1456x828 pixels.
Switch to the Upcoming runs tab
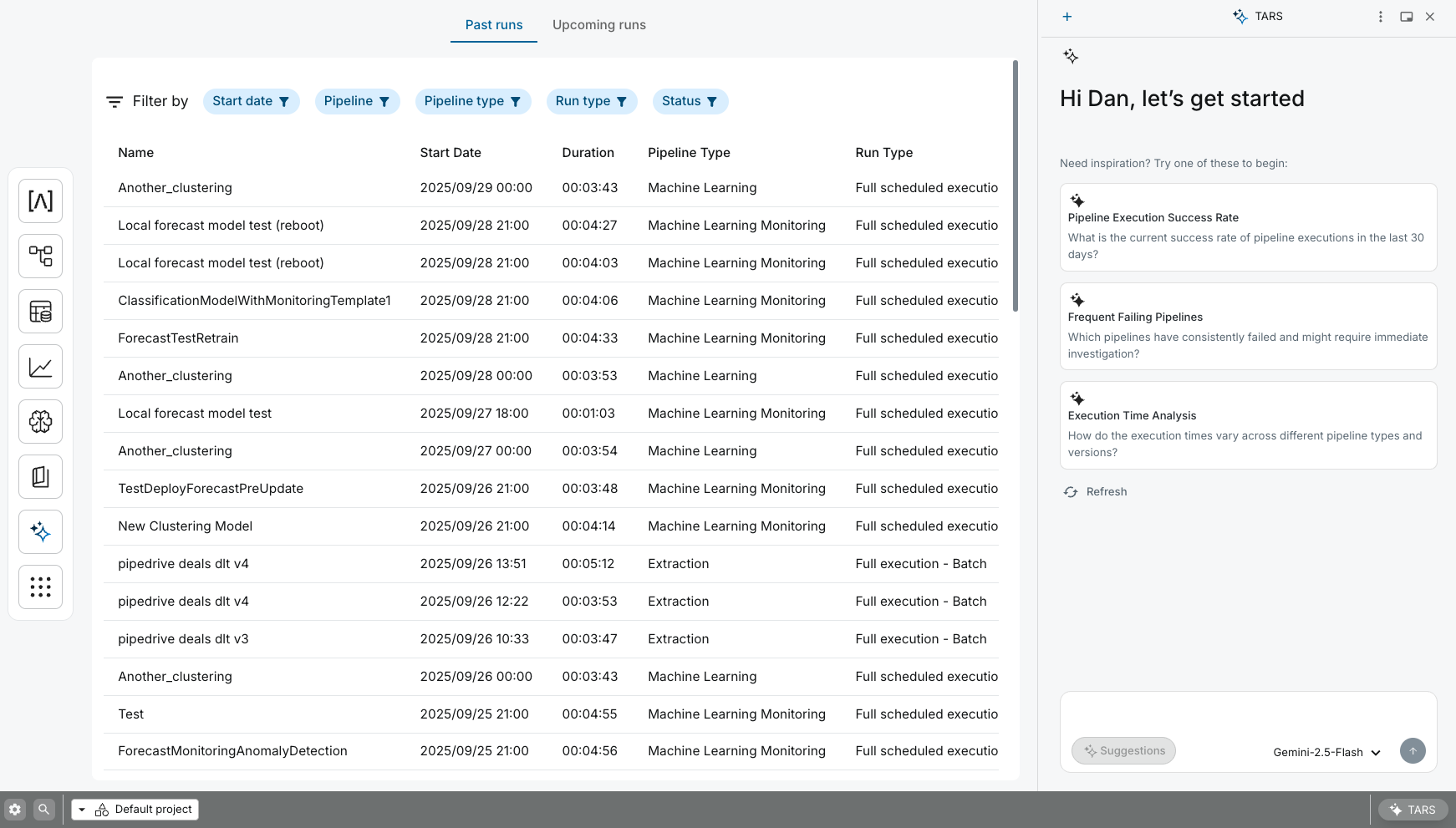tap(599, 25)
